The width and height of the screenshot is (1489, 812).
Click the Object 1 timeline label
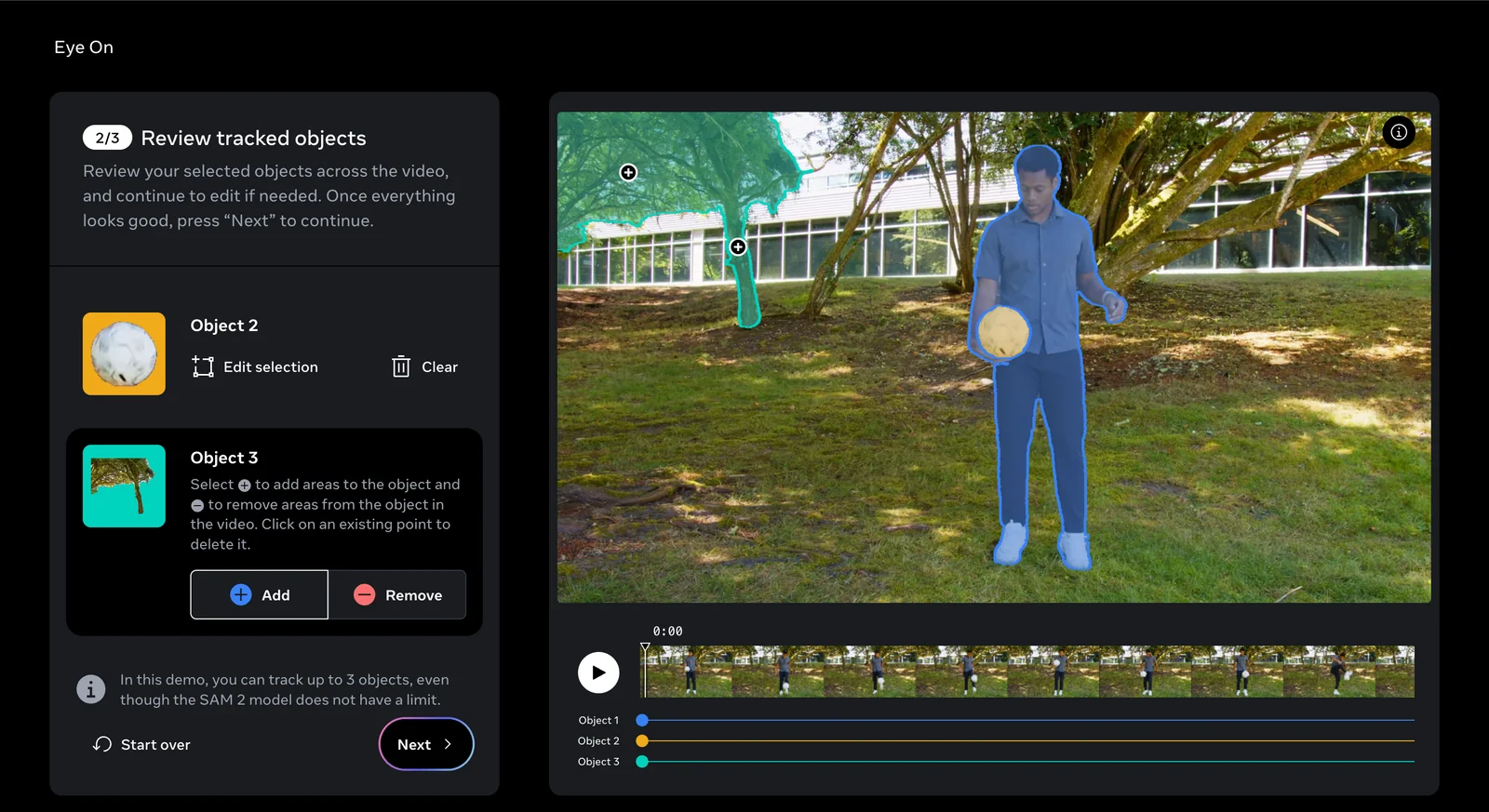click(x=598, y=720)
